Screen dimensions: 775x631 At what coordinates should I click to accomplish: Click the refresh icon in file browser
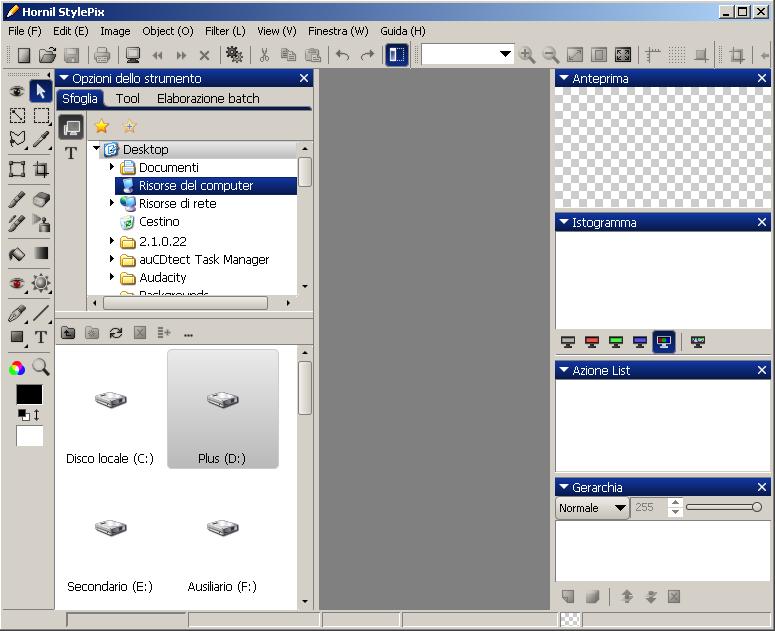[x=116, y=333]
